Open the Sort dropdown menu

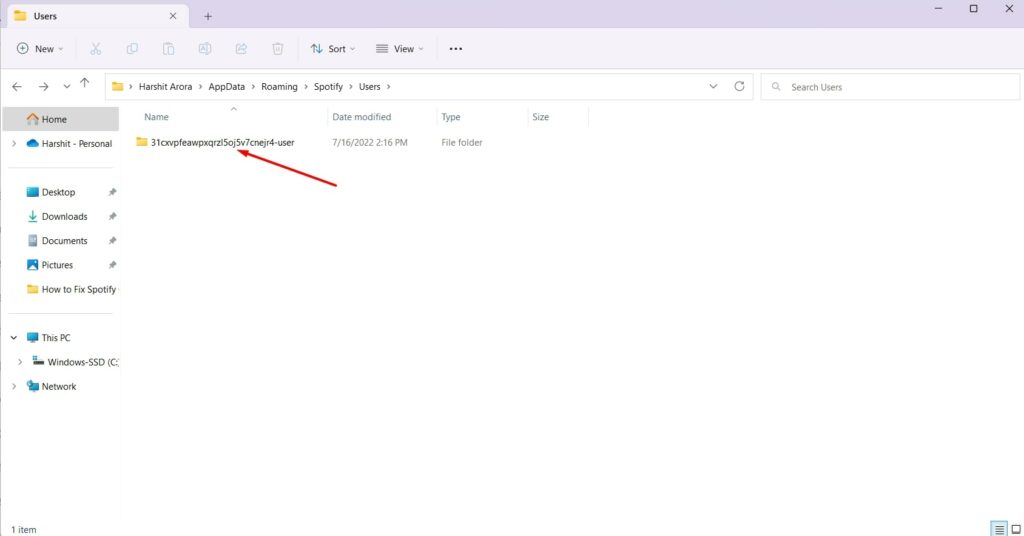(x=333, y=48)
